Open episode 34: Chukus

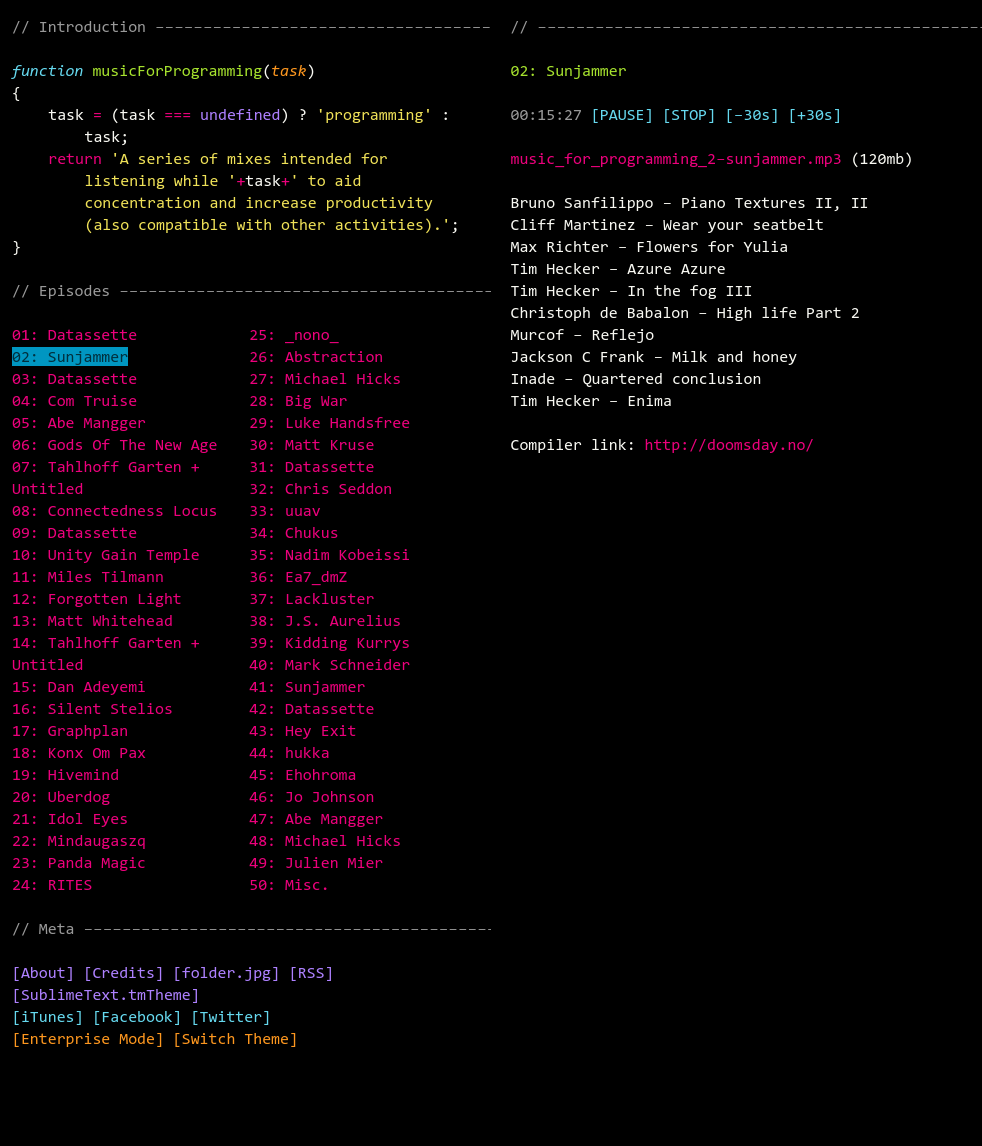tap(294, 533)
